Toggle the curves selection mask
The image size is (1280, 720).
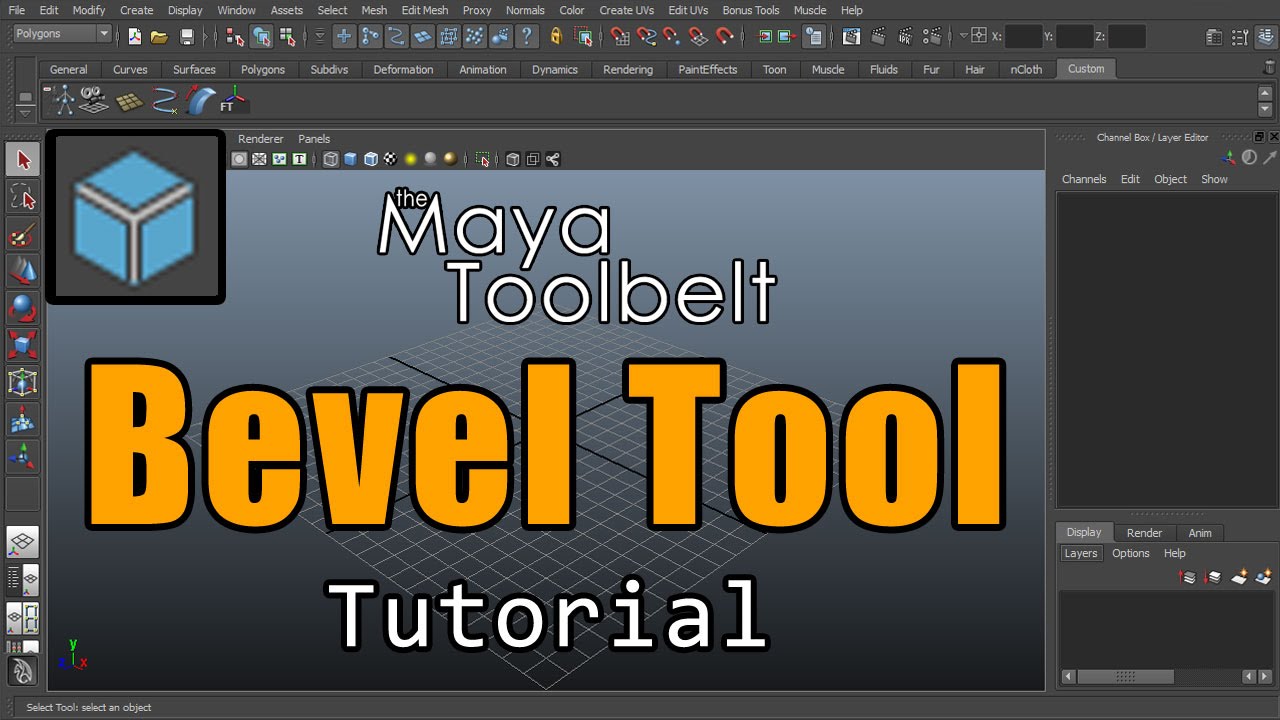(x=396, y=37)
